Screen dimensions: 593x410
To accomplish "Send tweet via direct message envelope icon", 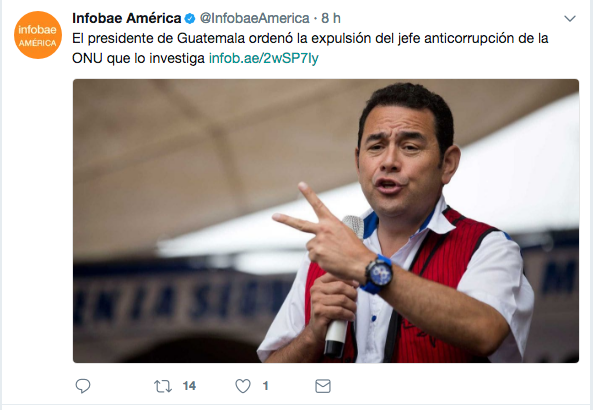I will pos(323,386).
